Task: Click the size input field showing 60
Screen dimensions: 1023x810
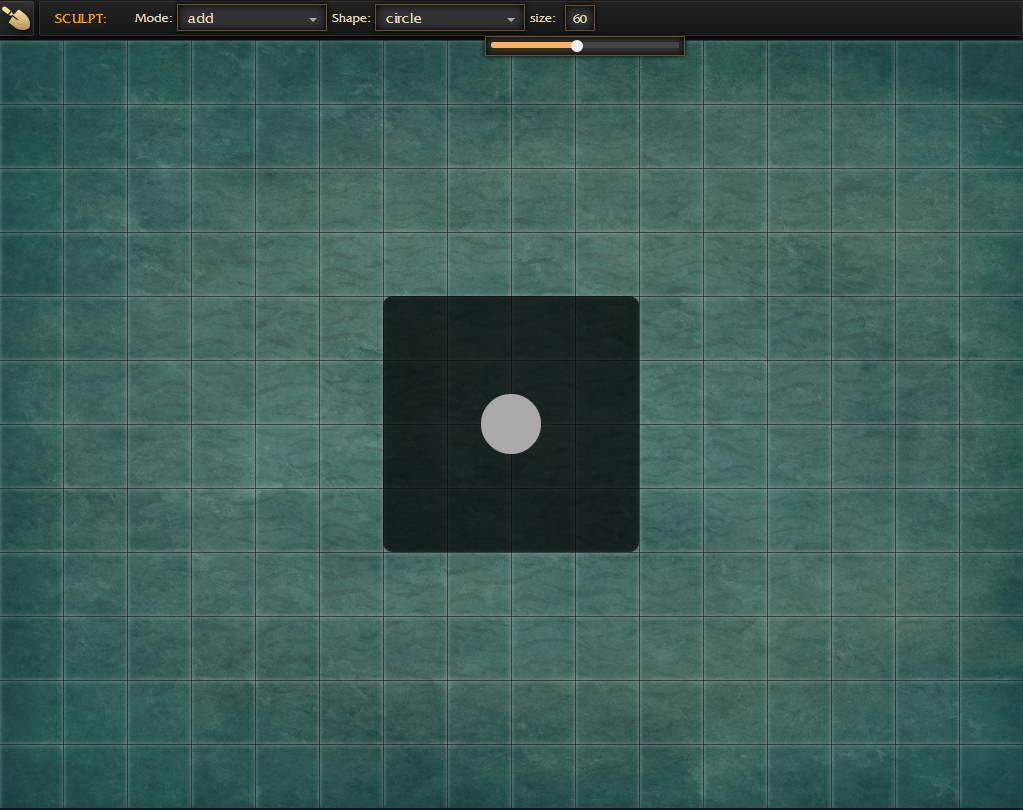Action: click(x=580, y=18)
